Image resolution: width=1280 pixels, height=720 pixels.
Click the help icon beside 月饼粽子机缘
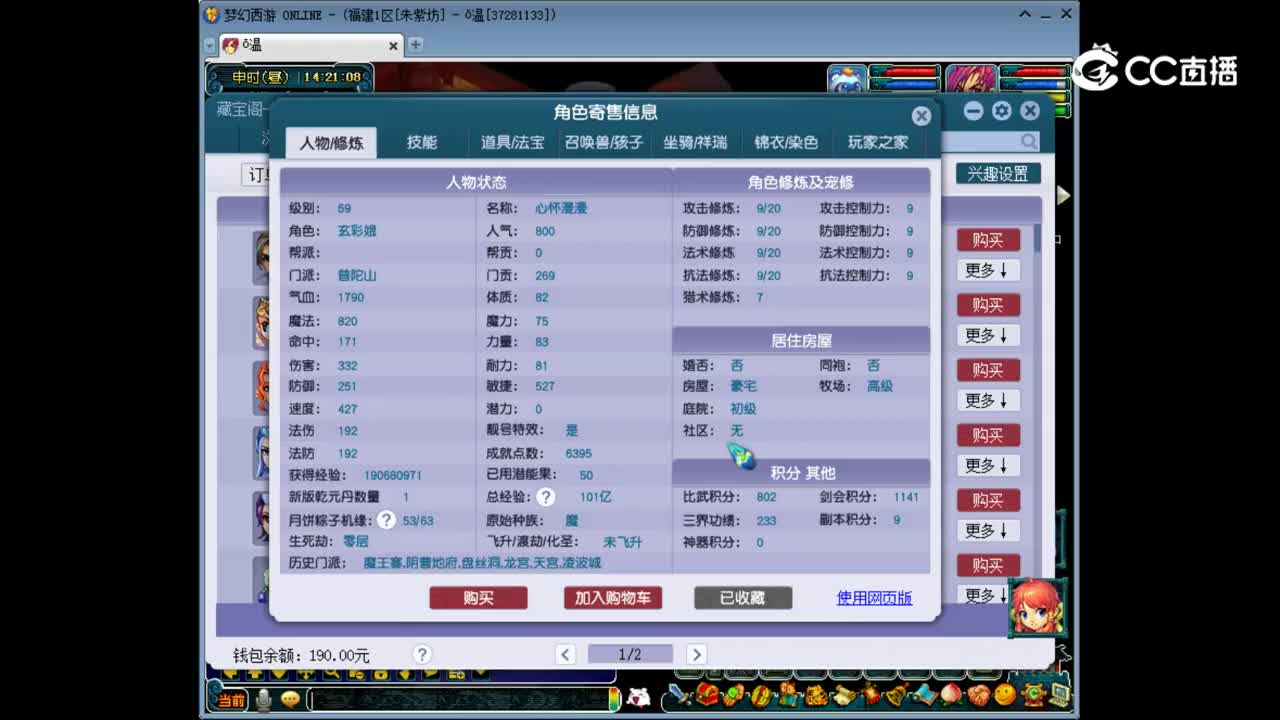pyautogui.click(x=386, y=520)
